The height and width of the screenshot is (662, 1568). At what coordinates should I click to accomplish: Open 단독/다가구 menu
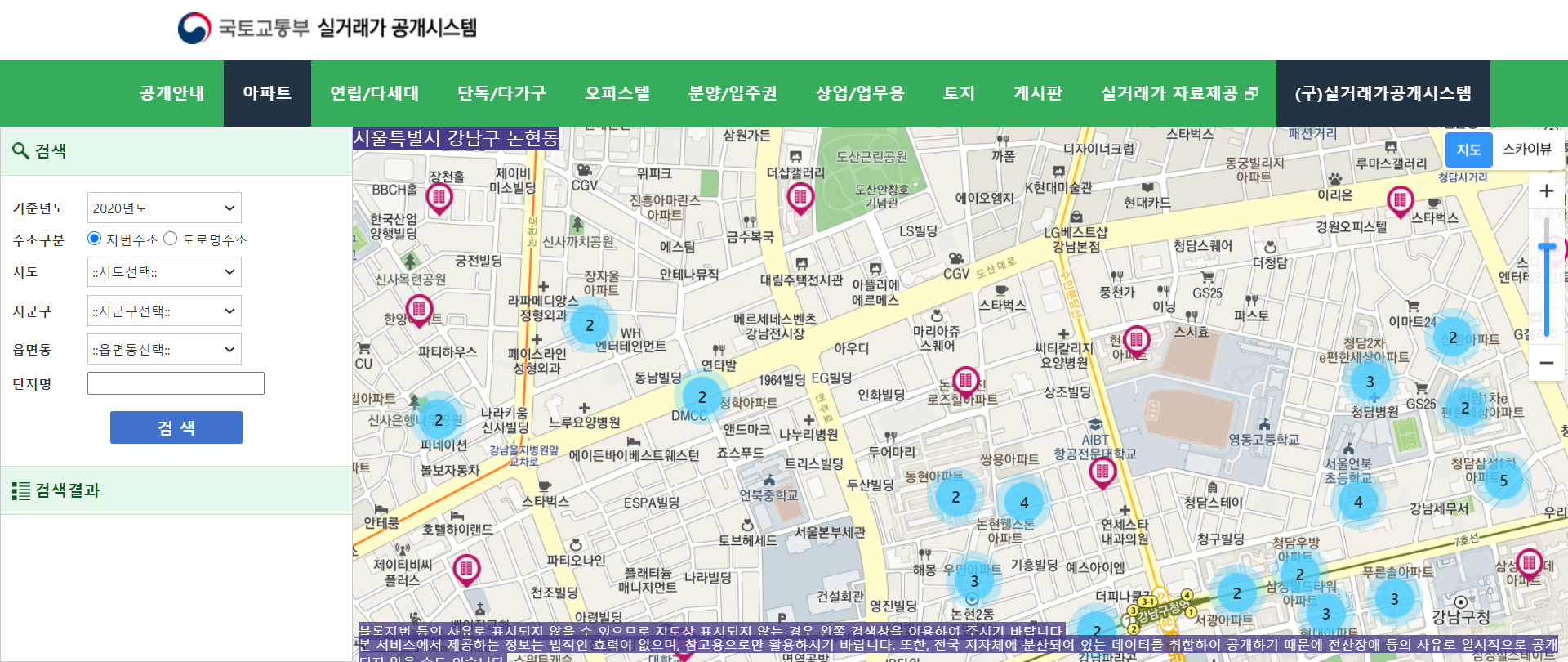click(501, 93)
